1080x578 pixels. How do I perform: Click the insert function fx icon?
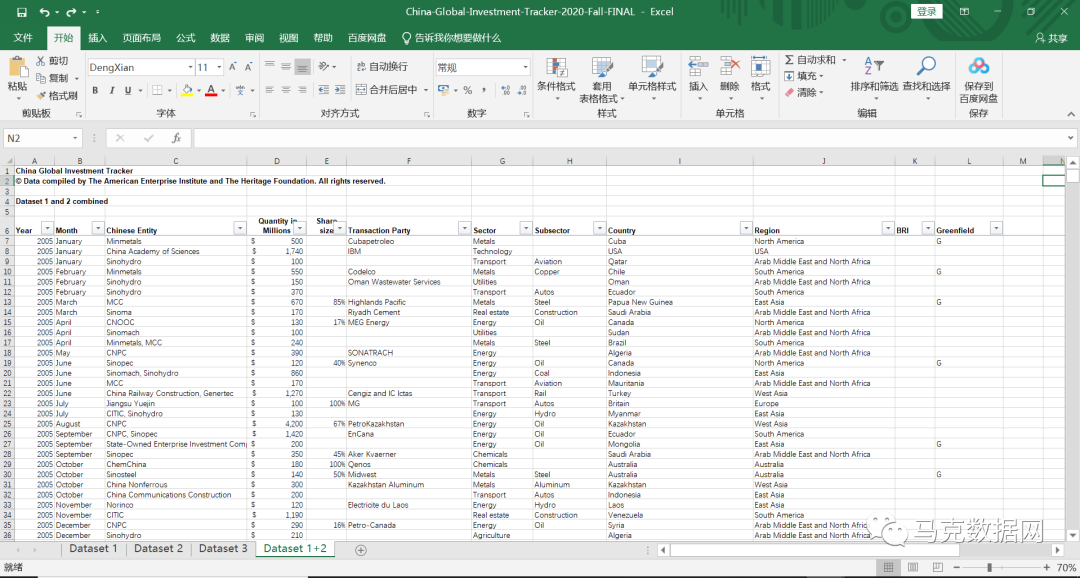click(176, 138)
